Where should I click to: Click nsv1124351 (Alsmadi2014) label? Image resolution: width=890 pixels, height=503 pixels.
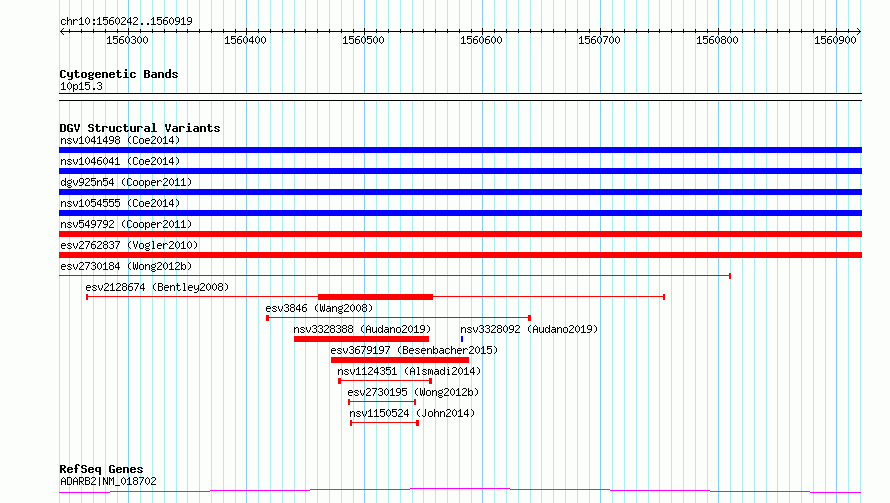pos(409,371)
